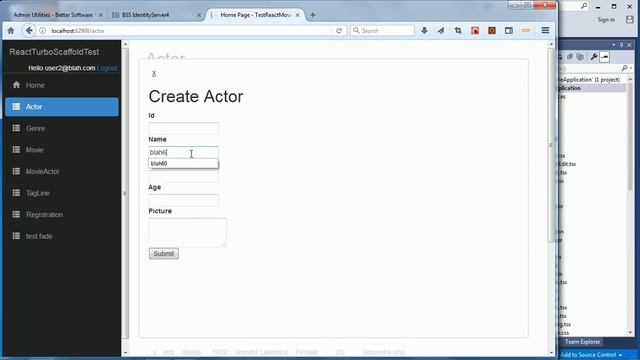The image size is (640, 360).
Task: Open a new browser tab with plus icon
Action: tap(313, 15)
